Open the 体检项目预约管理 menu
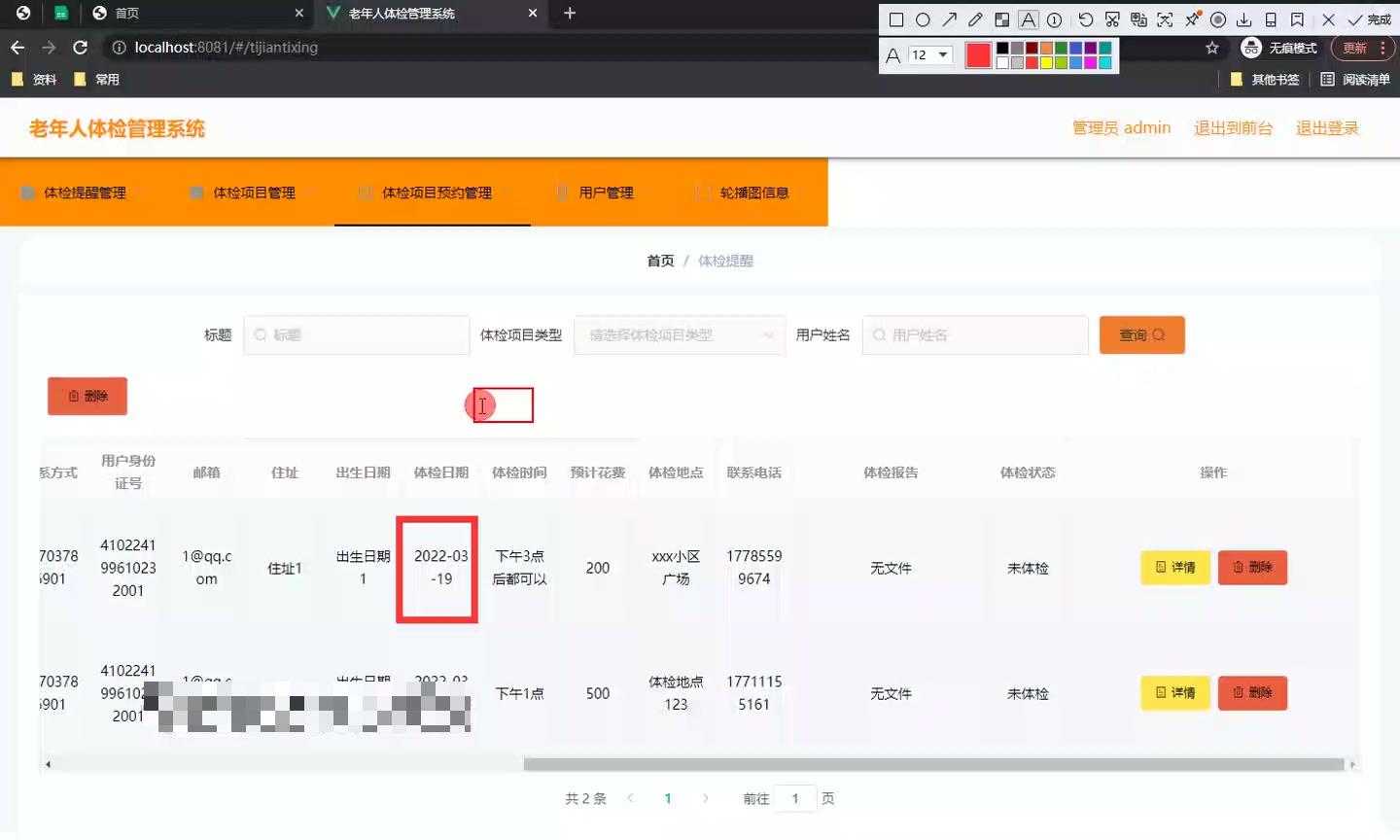This screenshot has height=840, width=1400. click(x=433, y=192)
